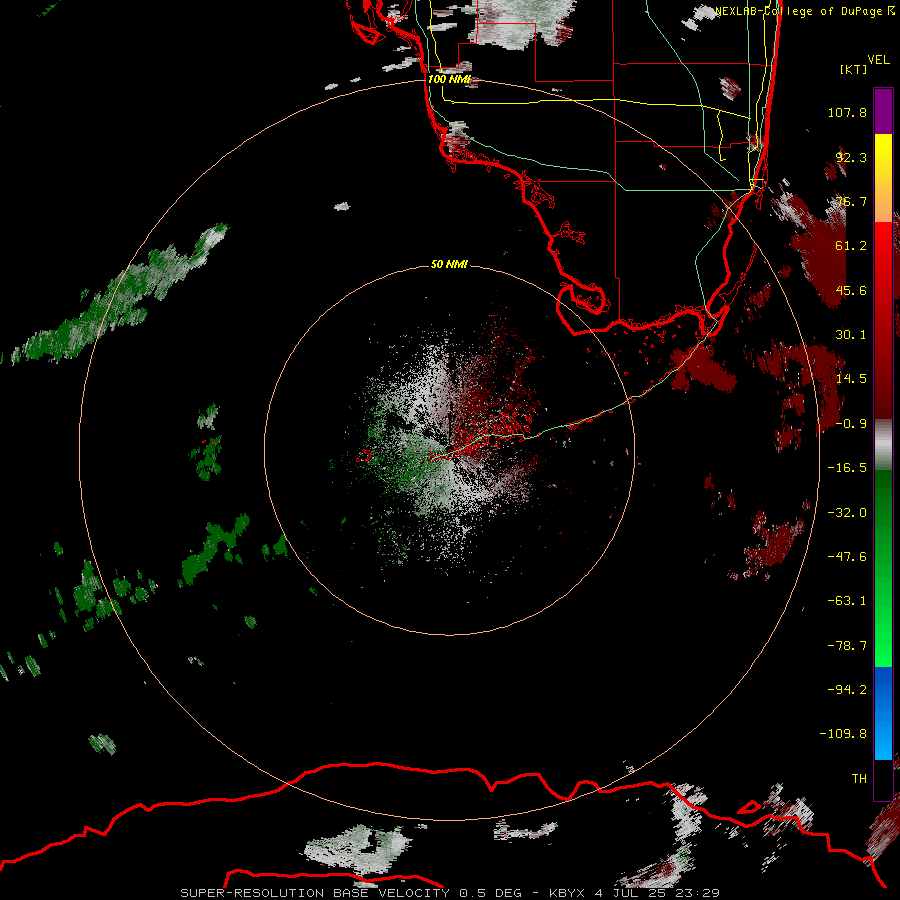This screenshot has width=900, height=900.
Task: Select the -32.0 velocity scale value
Action: [847, 513]
